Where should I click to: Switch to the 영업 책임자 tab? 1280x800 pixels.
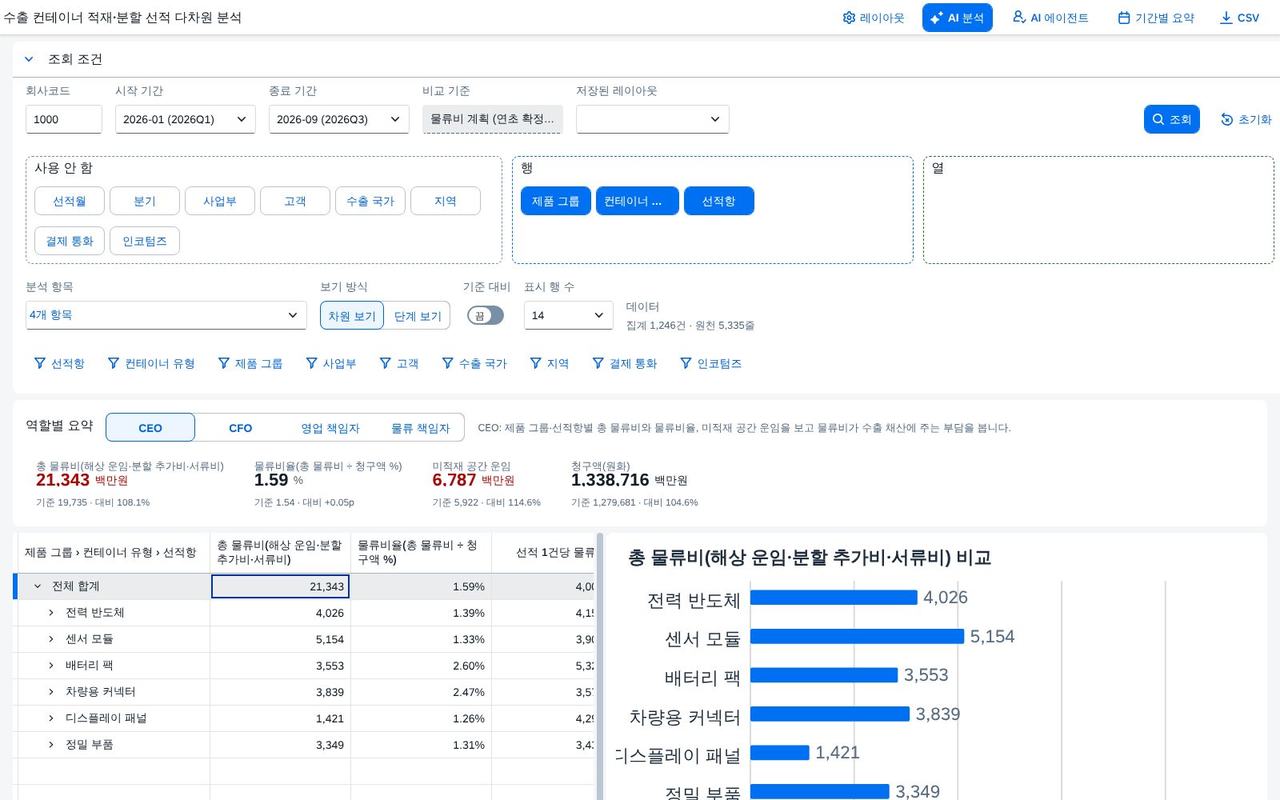coord(330,428)
